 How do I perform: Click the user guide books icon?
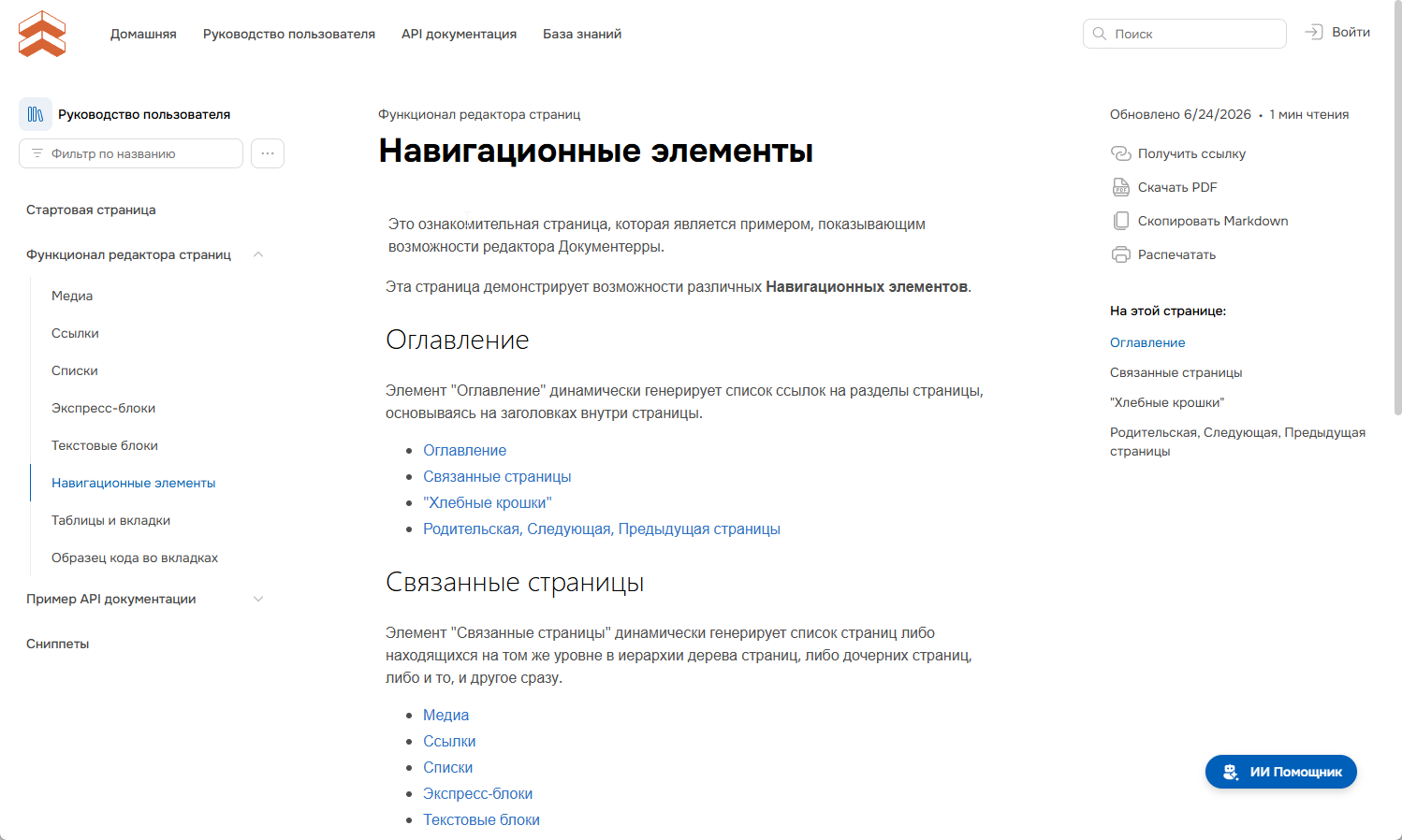36,114
